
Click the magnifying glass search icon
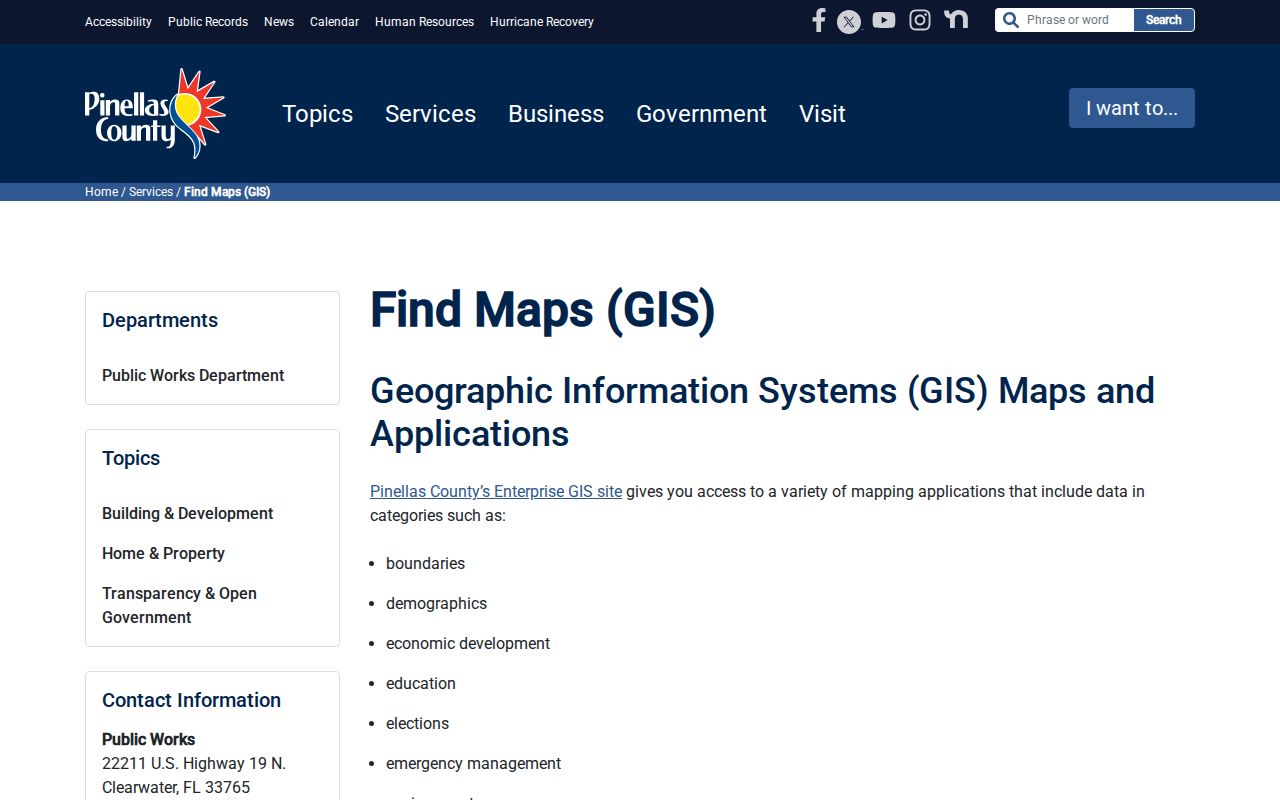tap(1010, 20)
